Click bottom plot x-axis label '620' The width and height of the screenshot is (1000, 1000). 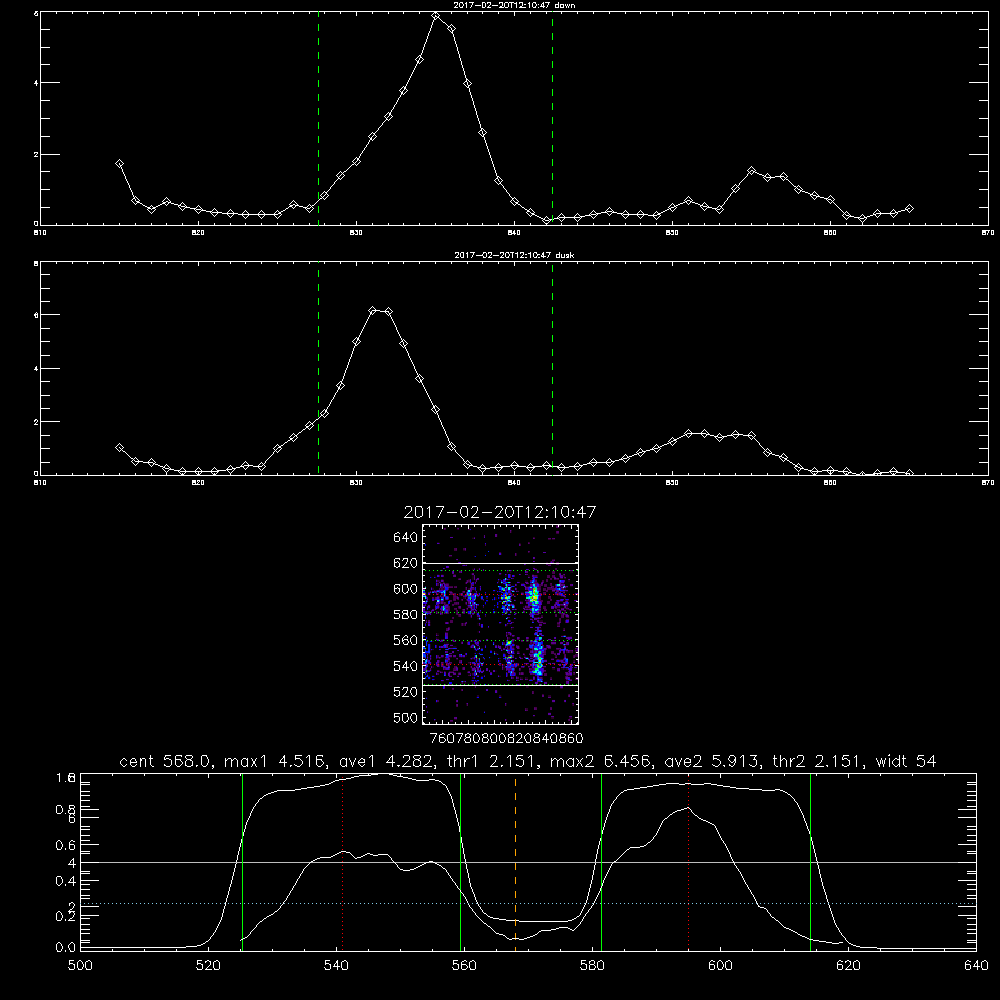tap(848, 966)
